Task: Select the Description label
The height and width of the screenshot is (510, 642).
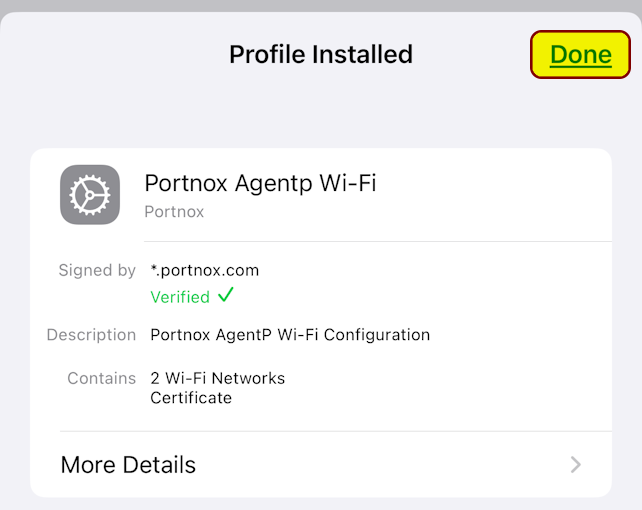Action: click(91, 335)
